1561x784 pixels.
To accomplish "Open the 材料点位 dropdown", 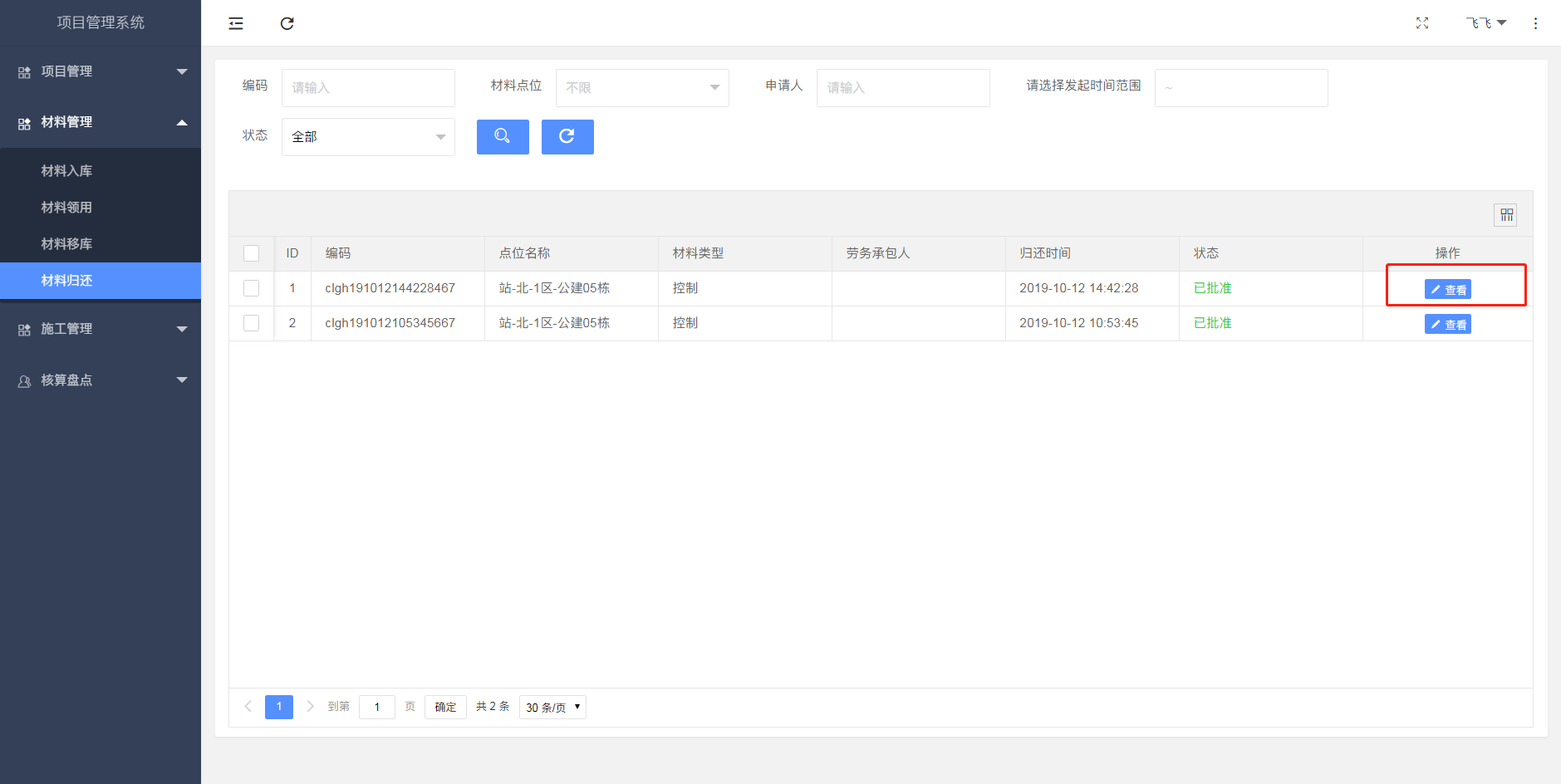I will point(642,88).
